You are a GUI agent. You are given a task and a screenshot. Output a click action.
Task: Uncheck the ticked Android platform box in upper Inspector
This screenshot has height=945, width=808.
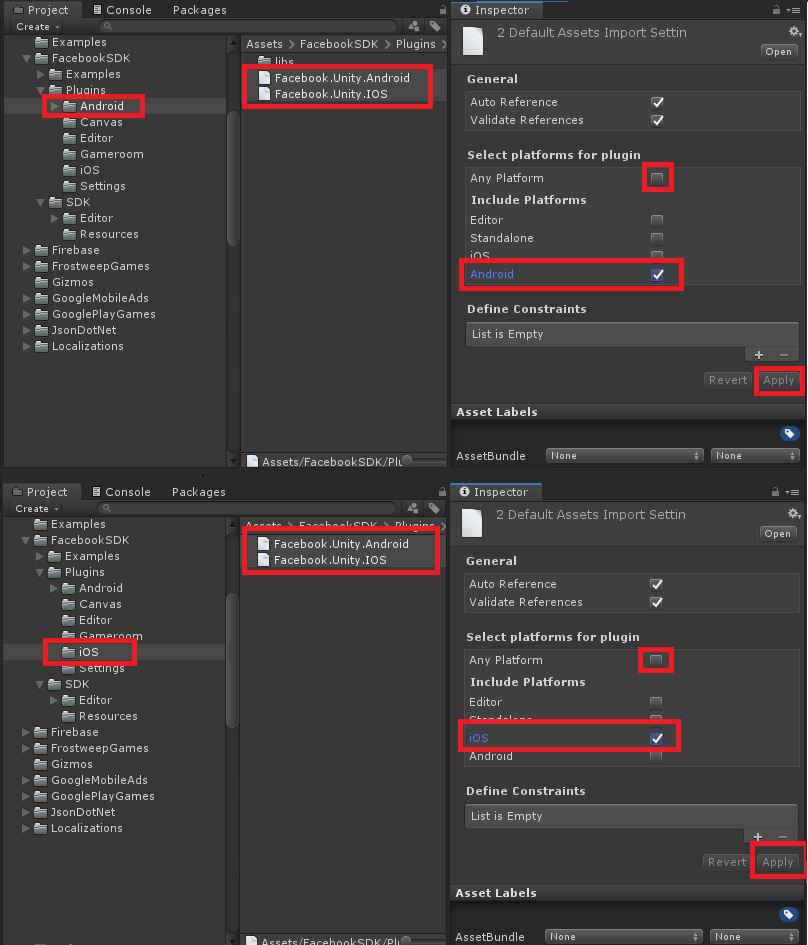(x=657, y=274)
